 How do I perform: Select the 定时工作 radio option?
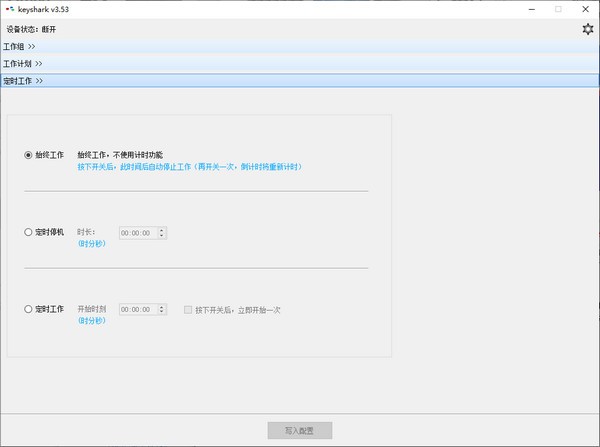point(29,310)
